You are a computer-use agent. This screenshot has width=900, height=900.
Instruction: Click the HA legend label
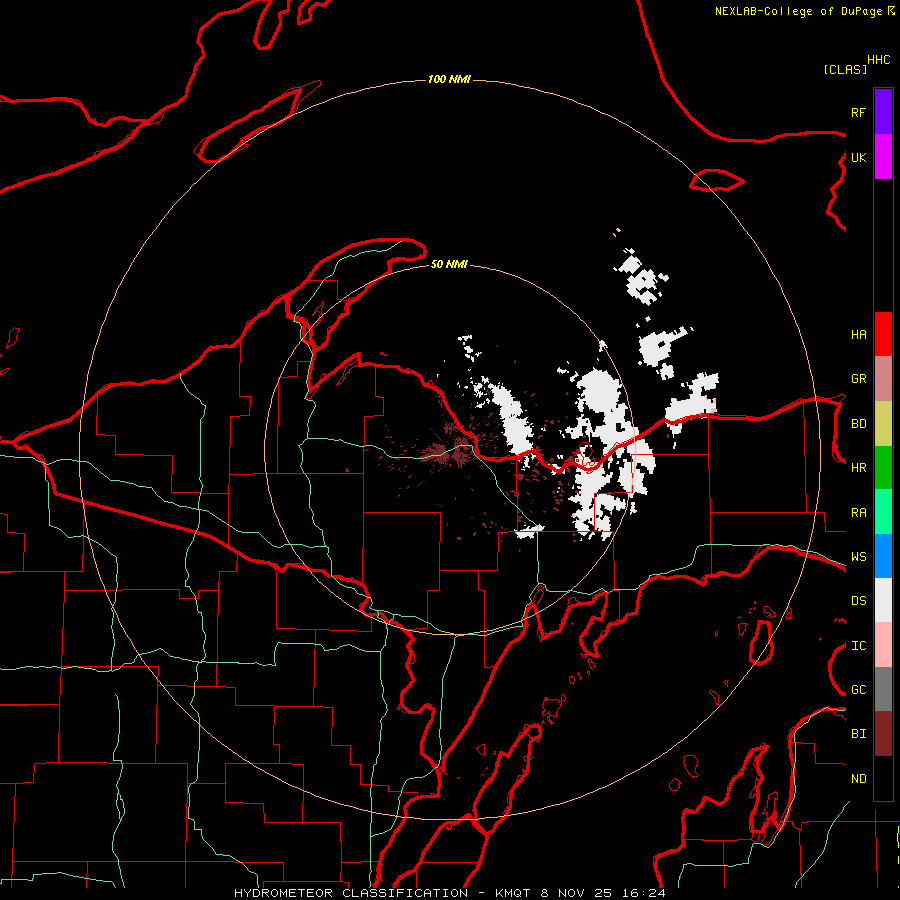(x=859, y=335)
